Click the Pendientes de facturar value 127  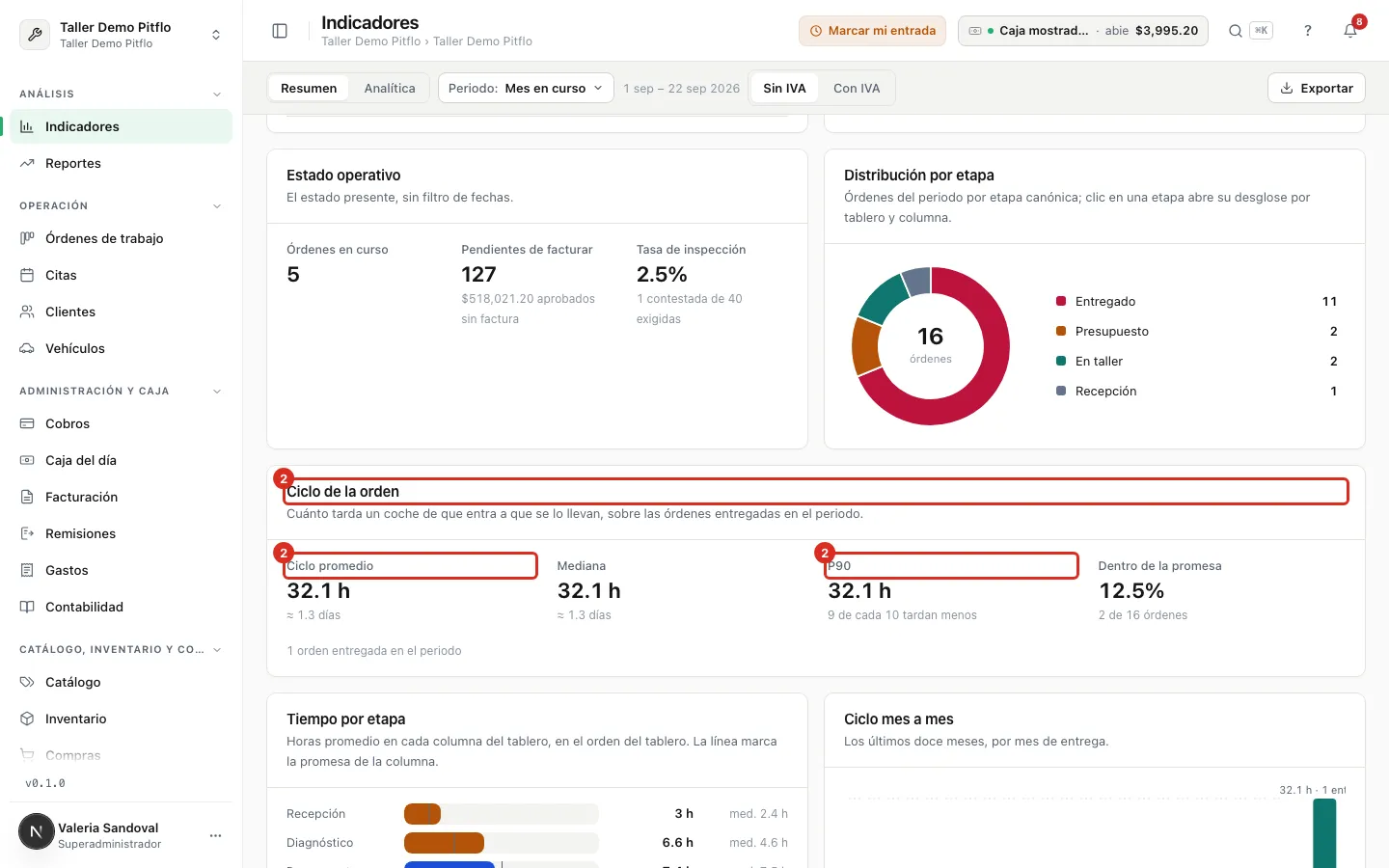pos(478,275)
